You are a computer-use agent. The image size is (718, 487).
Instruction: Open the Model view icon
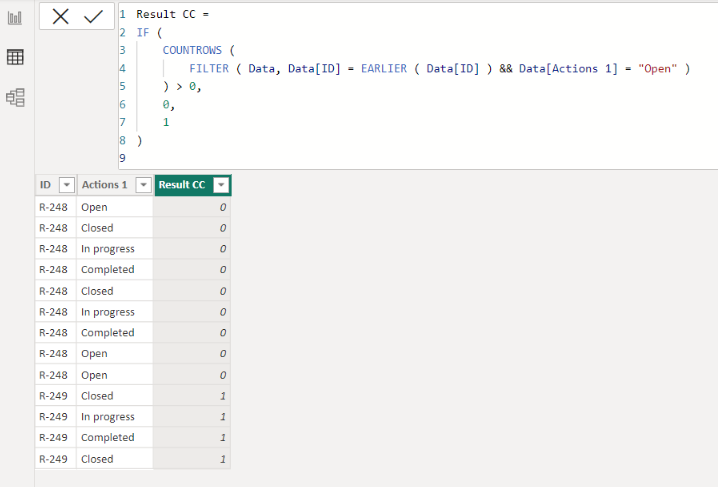pyautogui.click(x=15, y=97)
